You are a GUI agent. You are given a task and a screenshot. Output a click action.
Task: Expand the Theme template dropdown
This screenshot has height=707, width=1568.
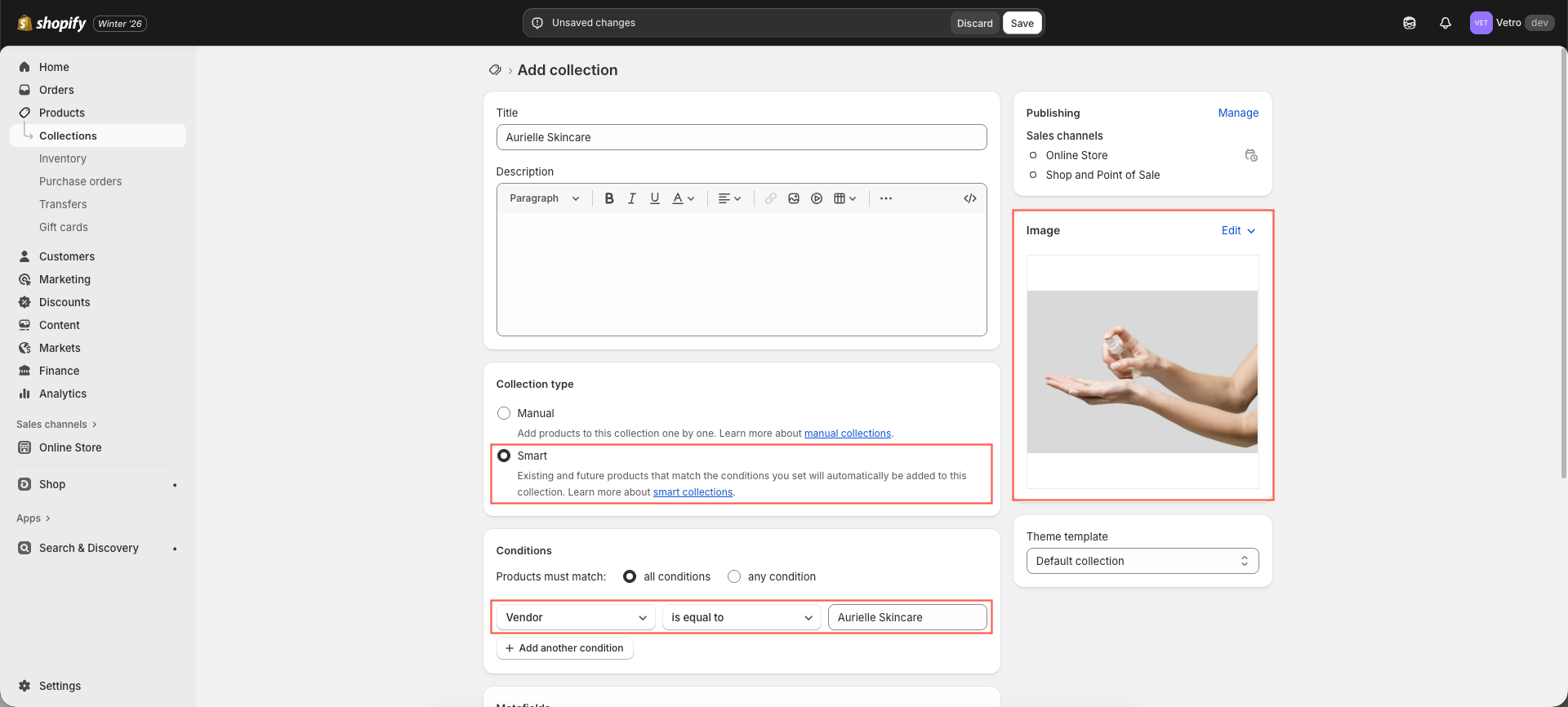[x=1142, y=561]
